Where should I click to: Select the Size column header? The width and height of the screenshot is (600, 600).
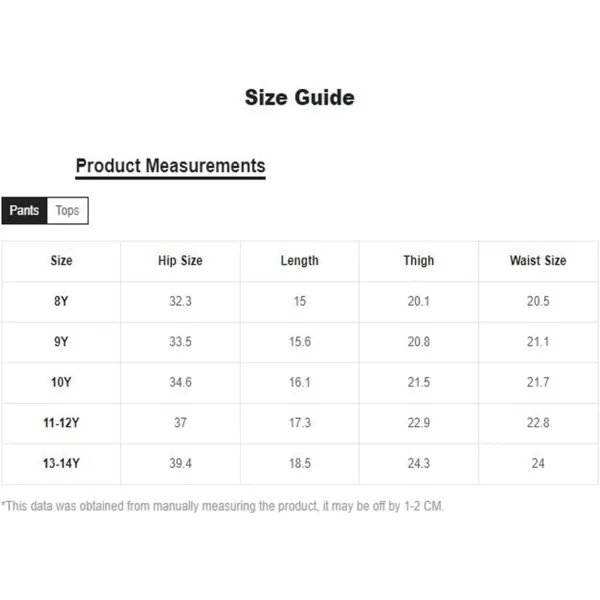point(61,261)
